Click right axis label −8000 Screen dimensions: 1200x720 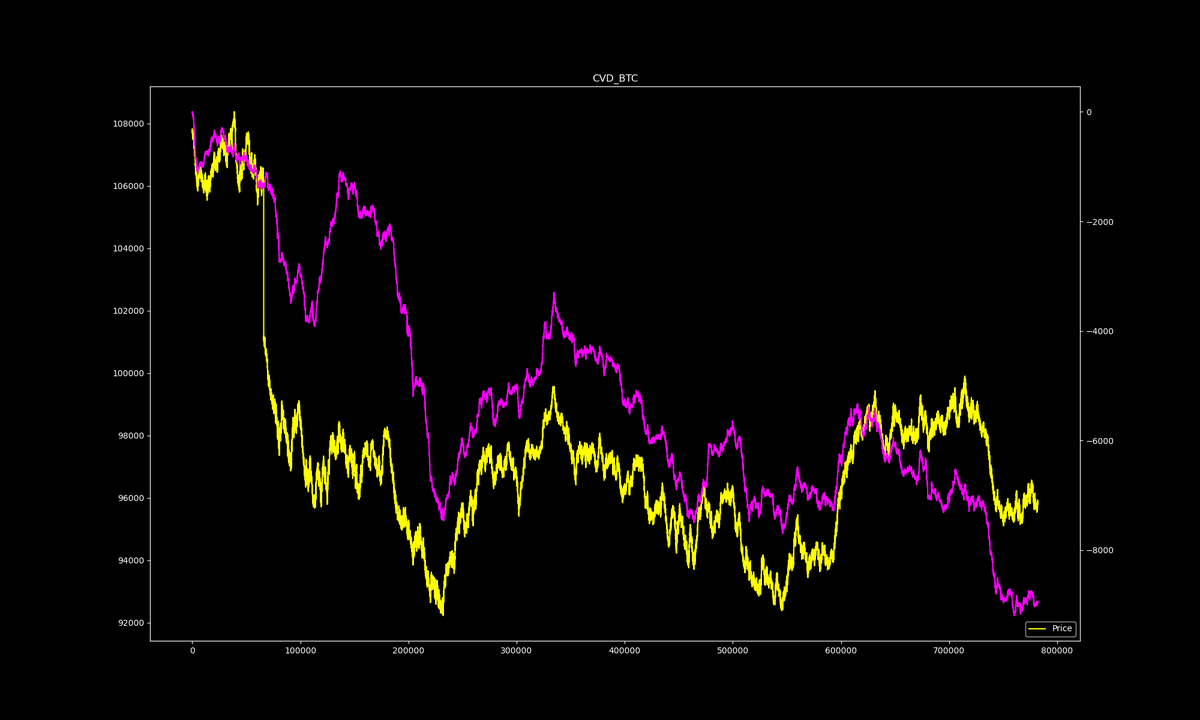click(1101, 551)
